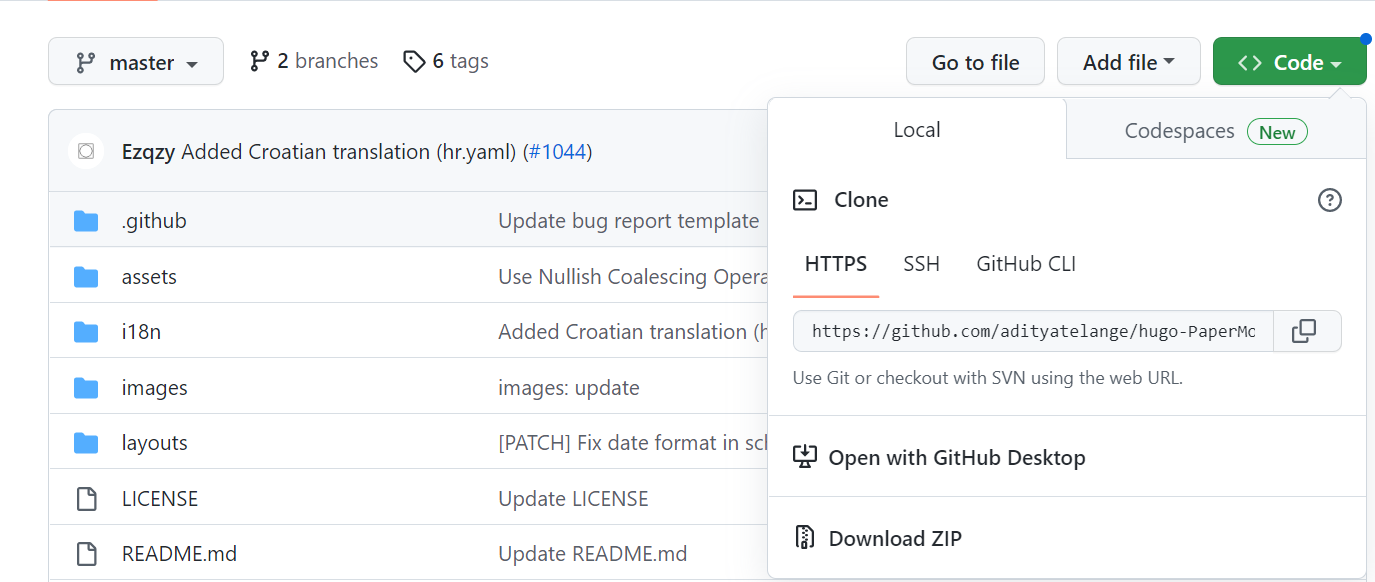Image resolution: width=1375 pixels, height=582 pixels.
Task: Click the .github folder icon
Action: 86,221
